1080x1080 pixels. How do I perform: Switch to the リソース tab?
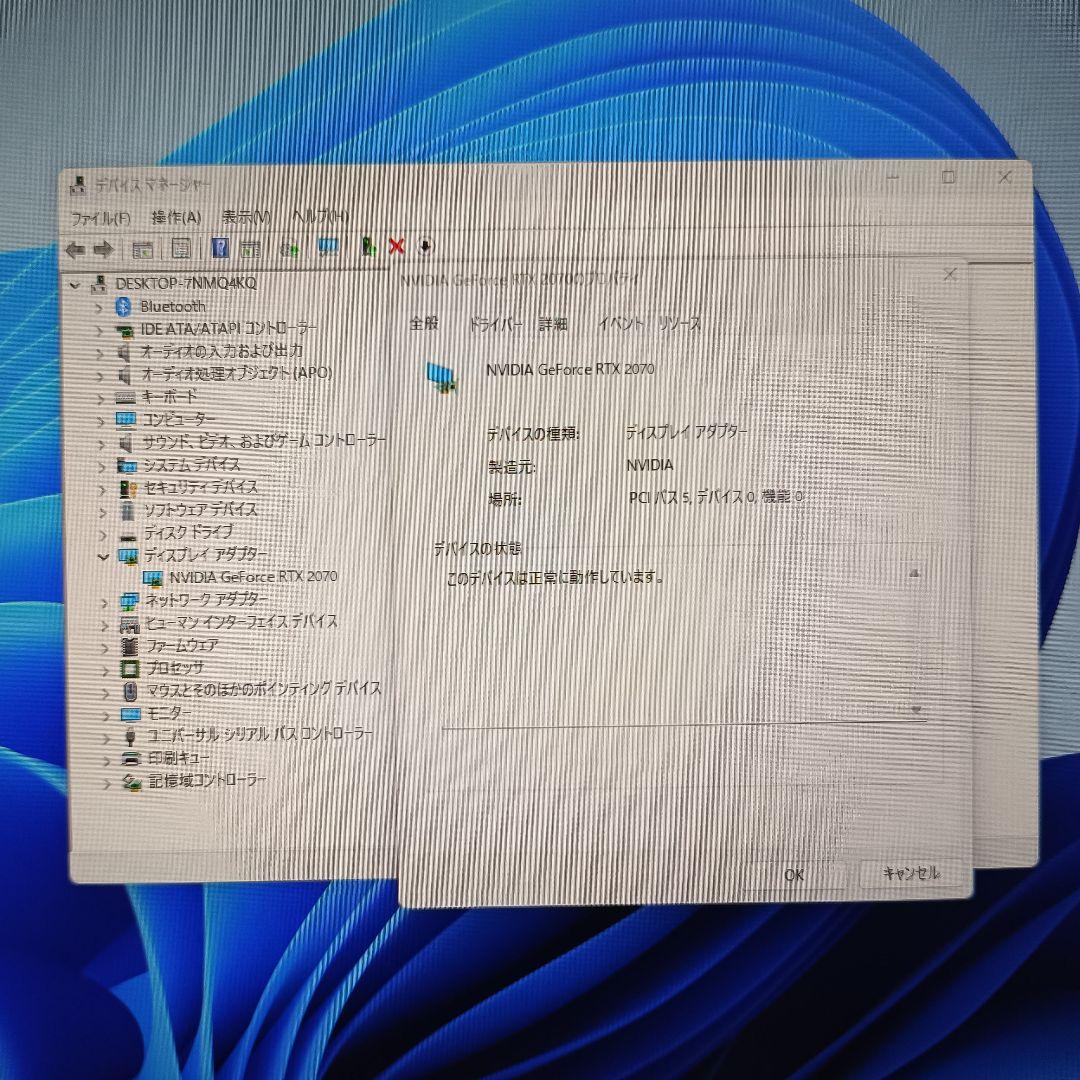tap(679, 323)
